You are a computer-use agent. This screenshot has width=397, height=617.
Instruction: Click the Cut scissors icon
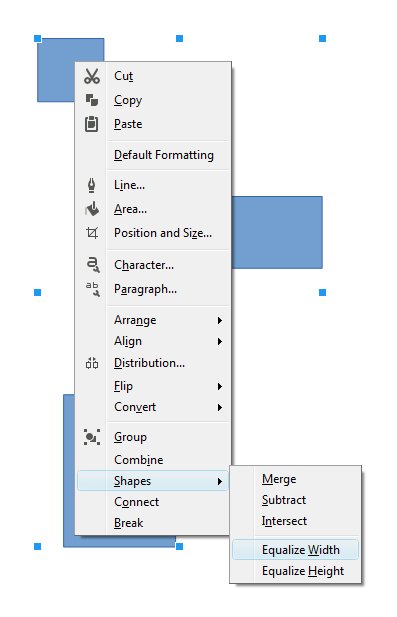point(92,76)
